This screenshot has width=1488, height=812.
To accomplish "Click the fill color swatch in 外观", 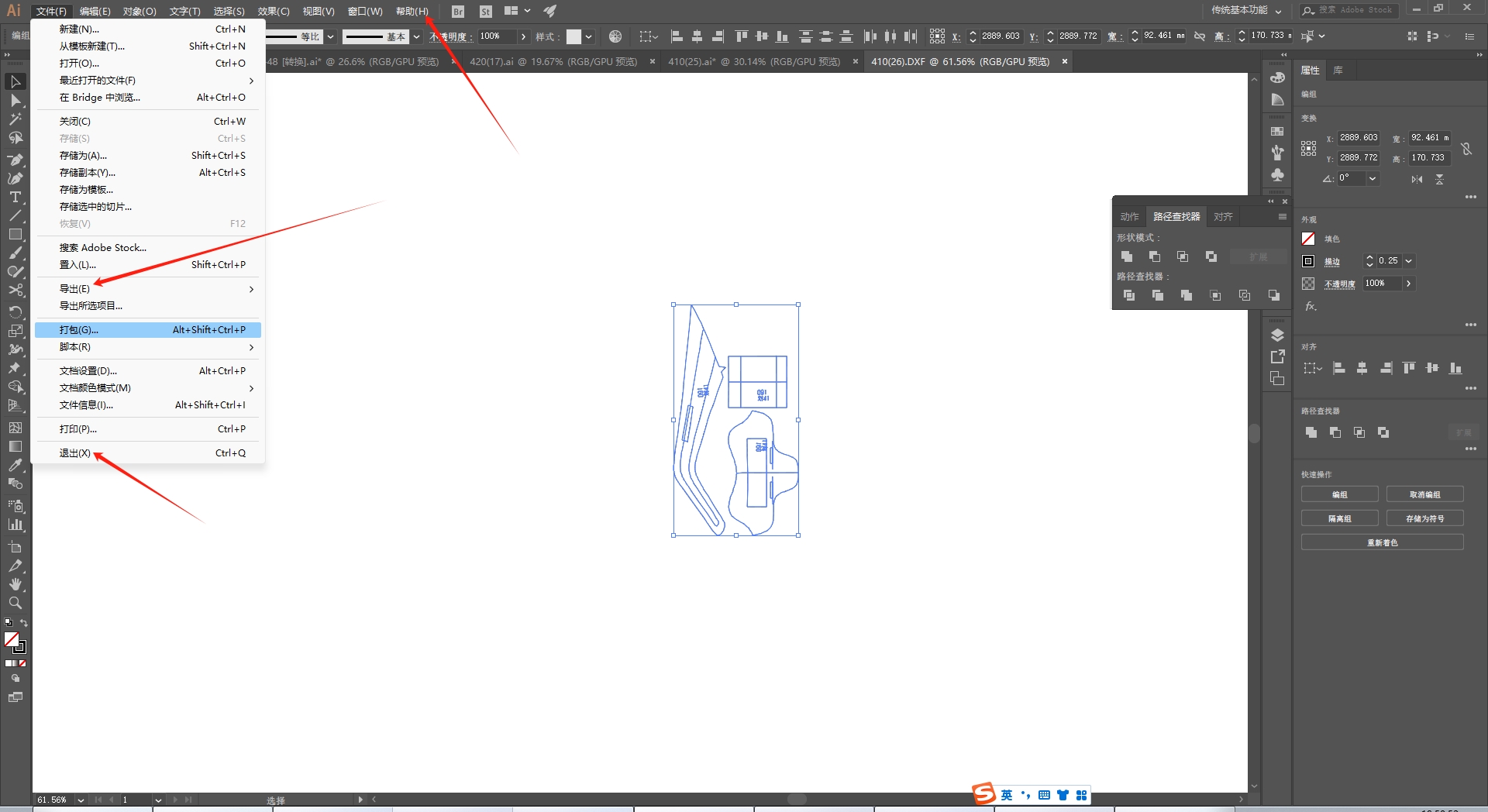I will [x=1308, y=239].
